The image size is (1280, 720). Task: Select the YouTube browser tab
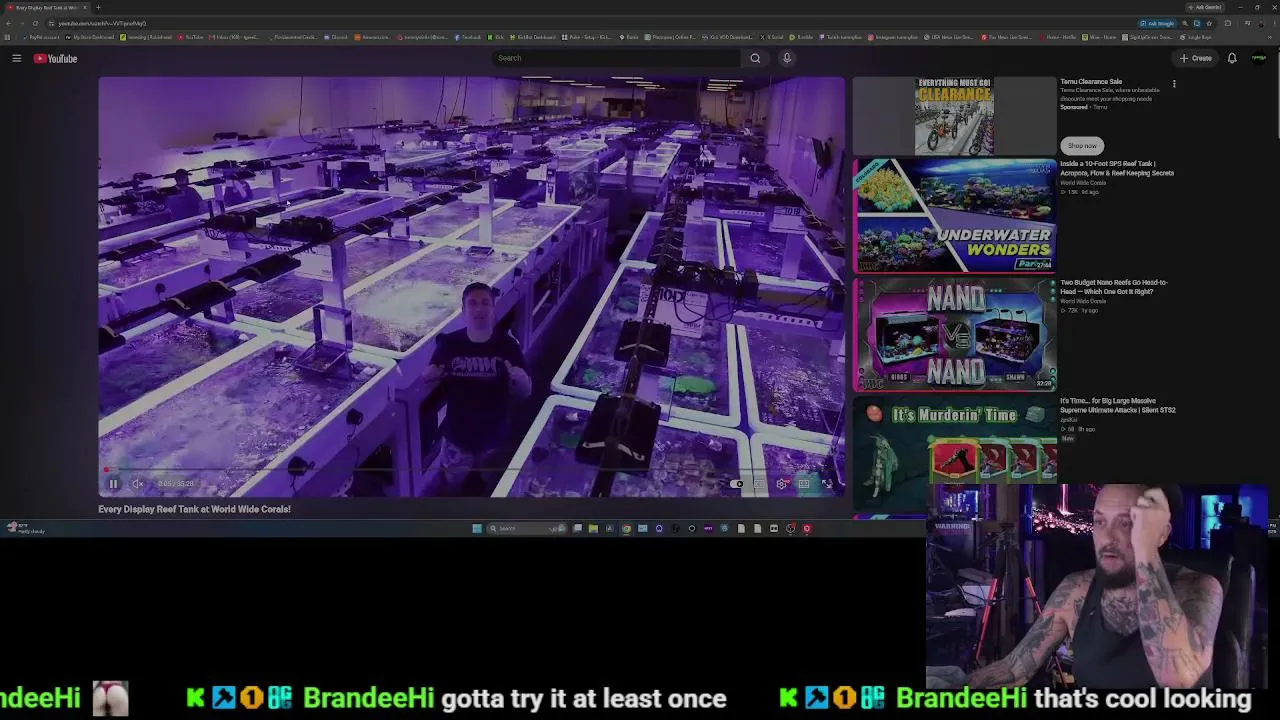click(47, 8)
